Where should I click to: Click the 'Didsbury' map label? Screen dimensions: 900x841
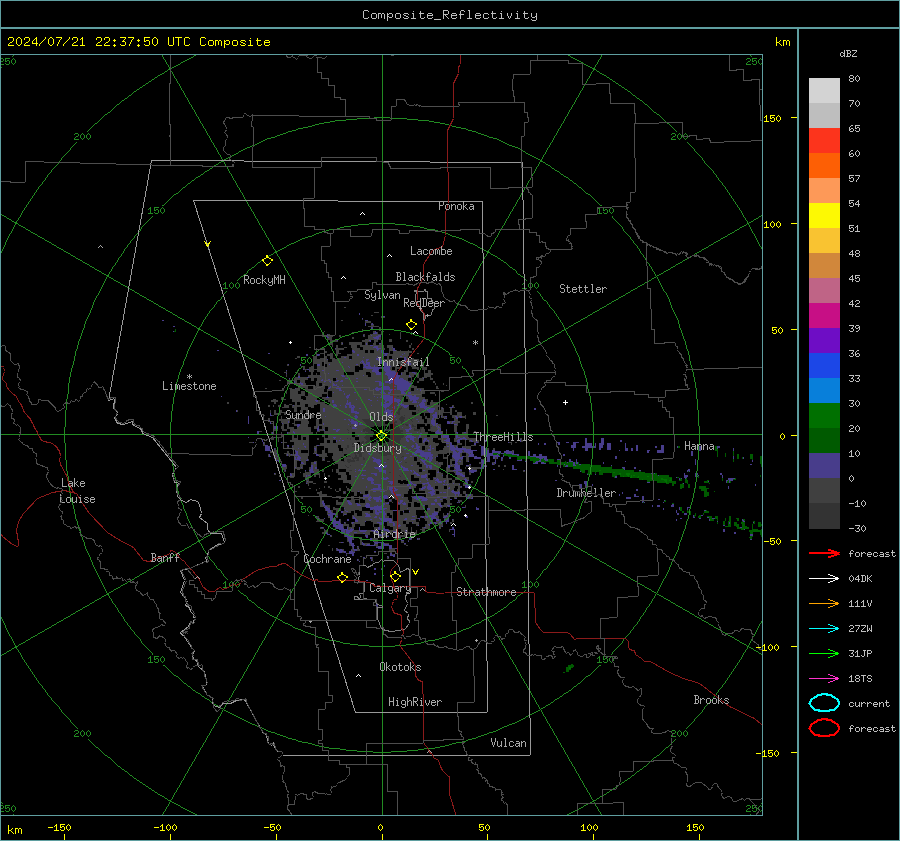tap(377, 448)
